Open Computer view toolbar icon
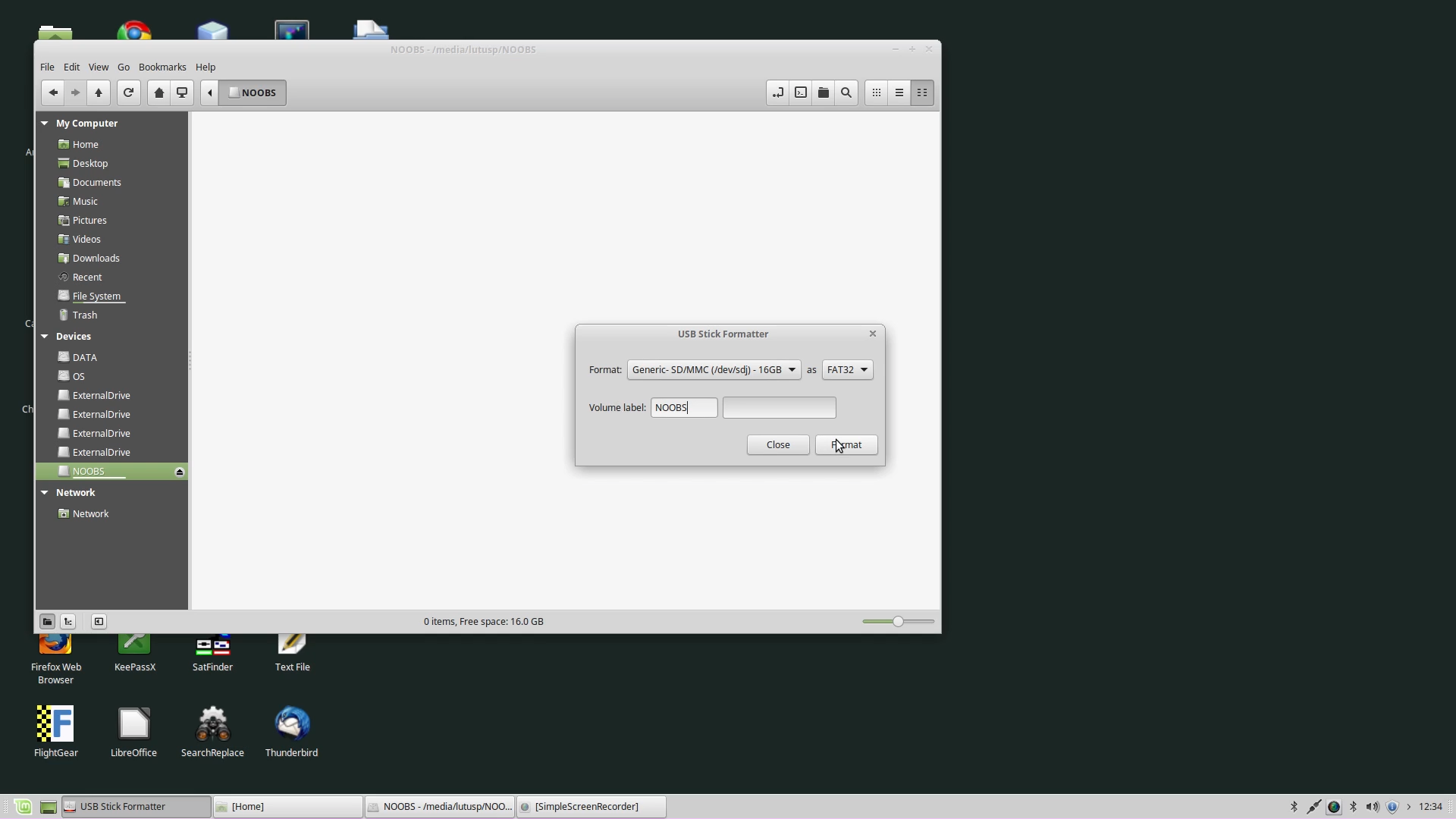The height and width of the screenshot is (819, 1456). click(182, 93)
